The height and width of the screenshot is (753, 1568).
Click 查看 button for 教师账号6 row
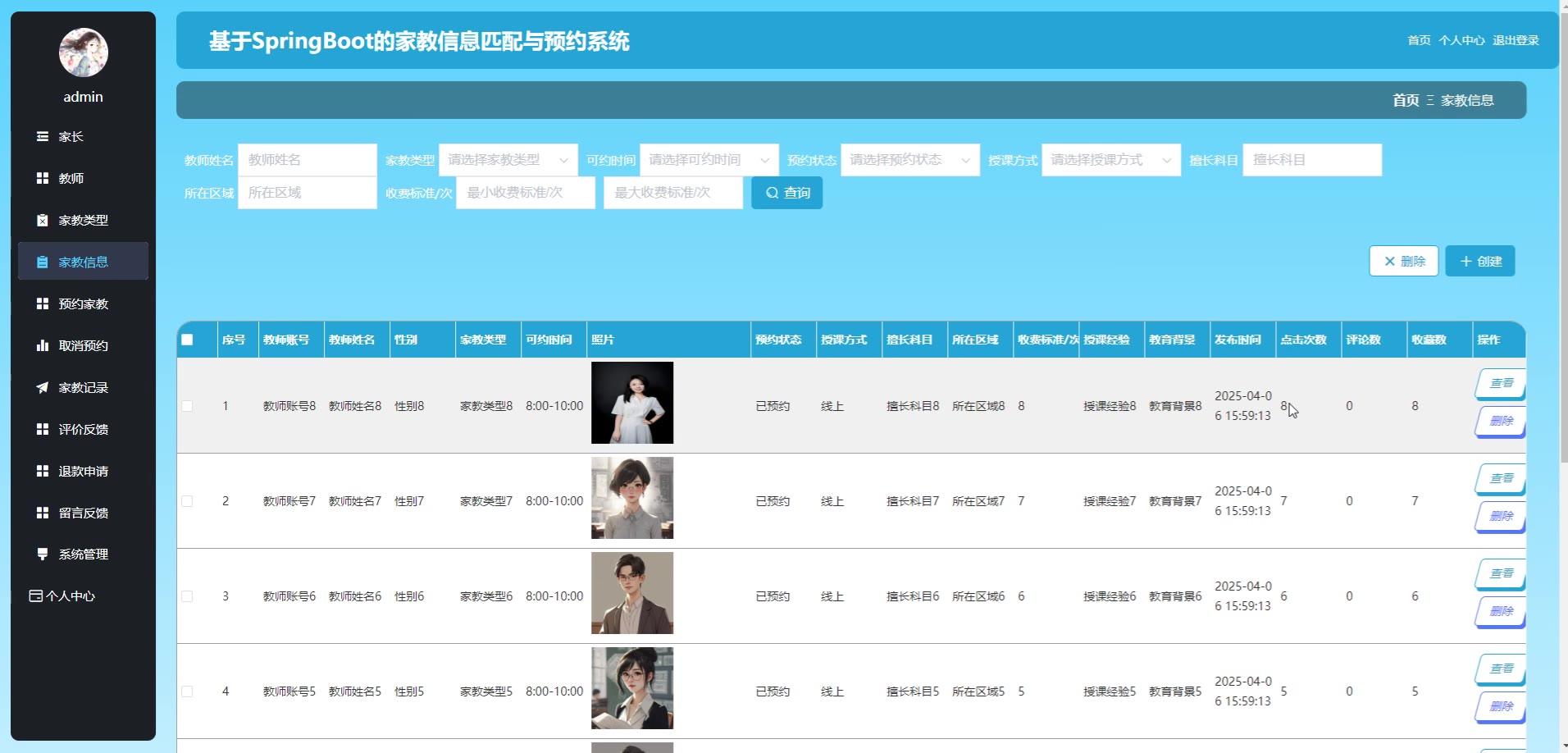point(1501,573)
